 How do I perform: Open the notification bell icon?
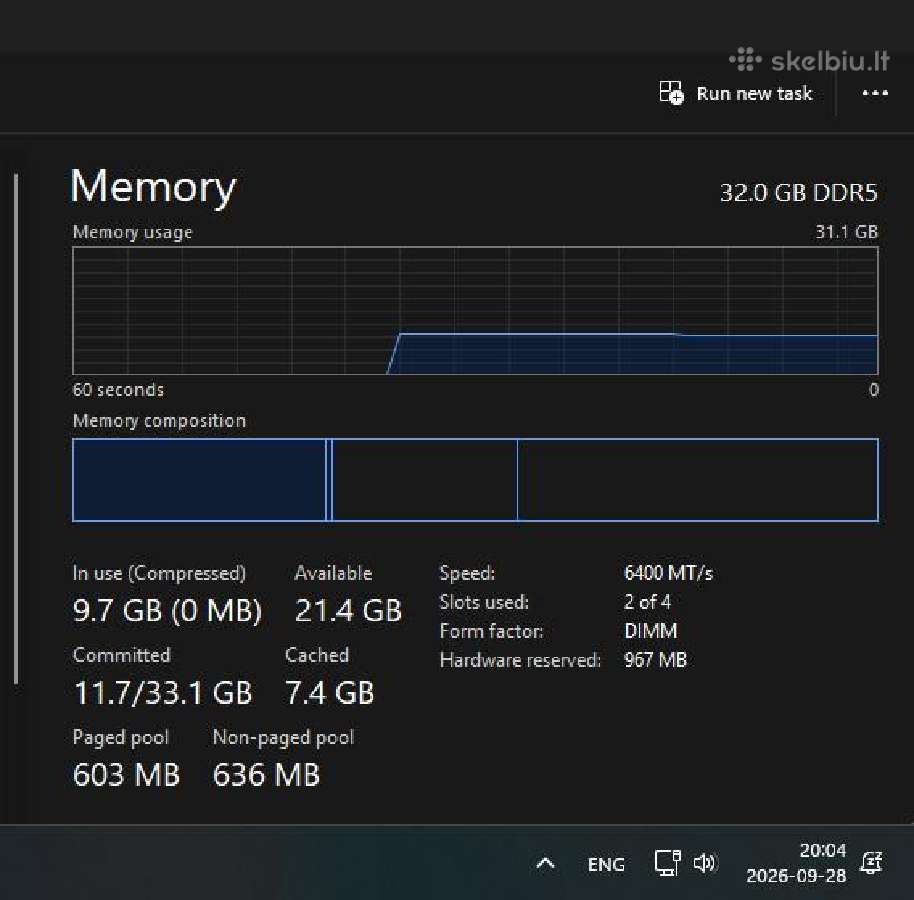pyautogui.click(x=872, y=863)
